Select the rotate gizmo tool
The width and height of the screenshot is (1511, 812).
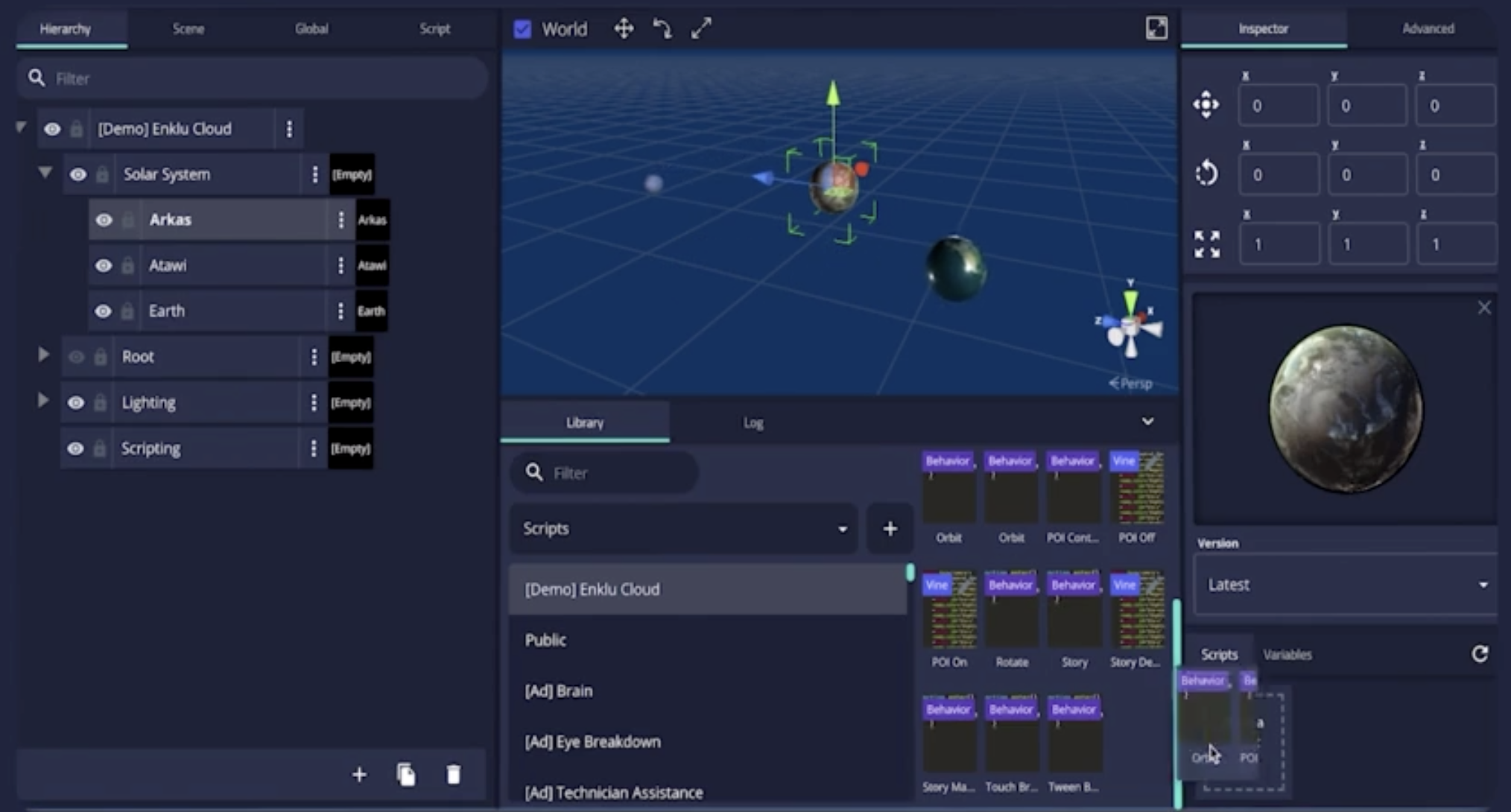click(662, 29)
